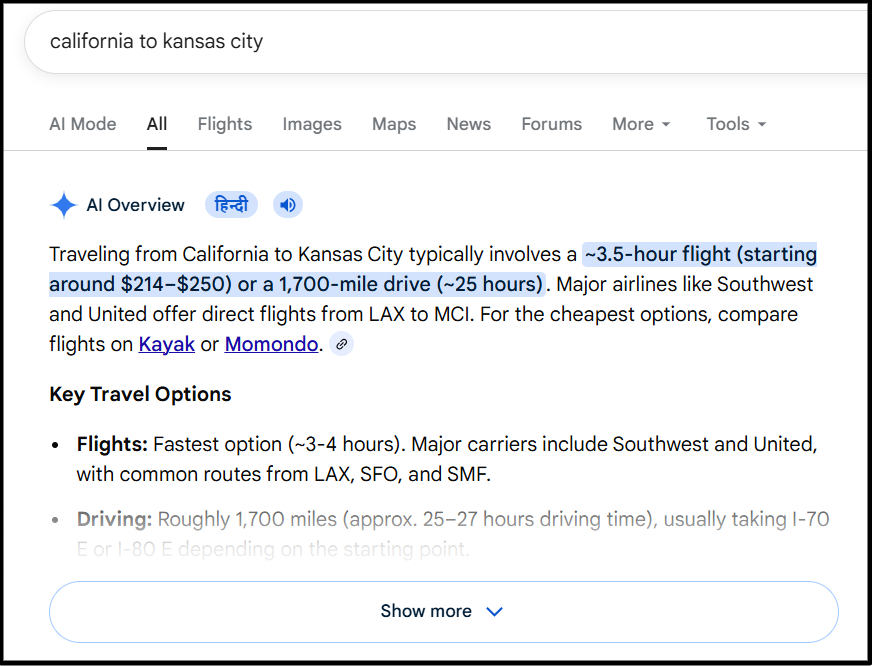Switch to the AI Mode tab

click(82, 124)
